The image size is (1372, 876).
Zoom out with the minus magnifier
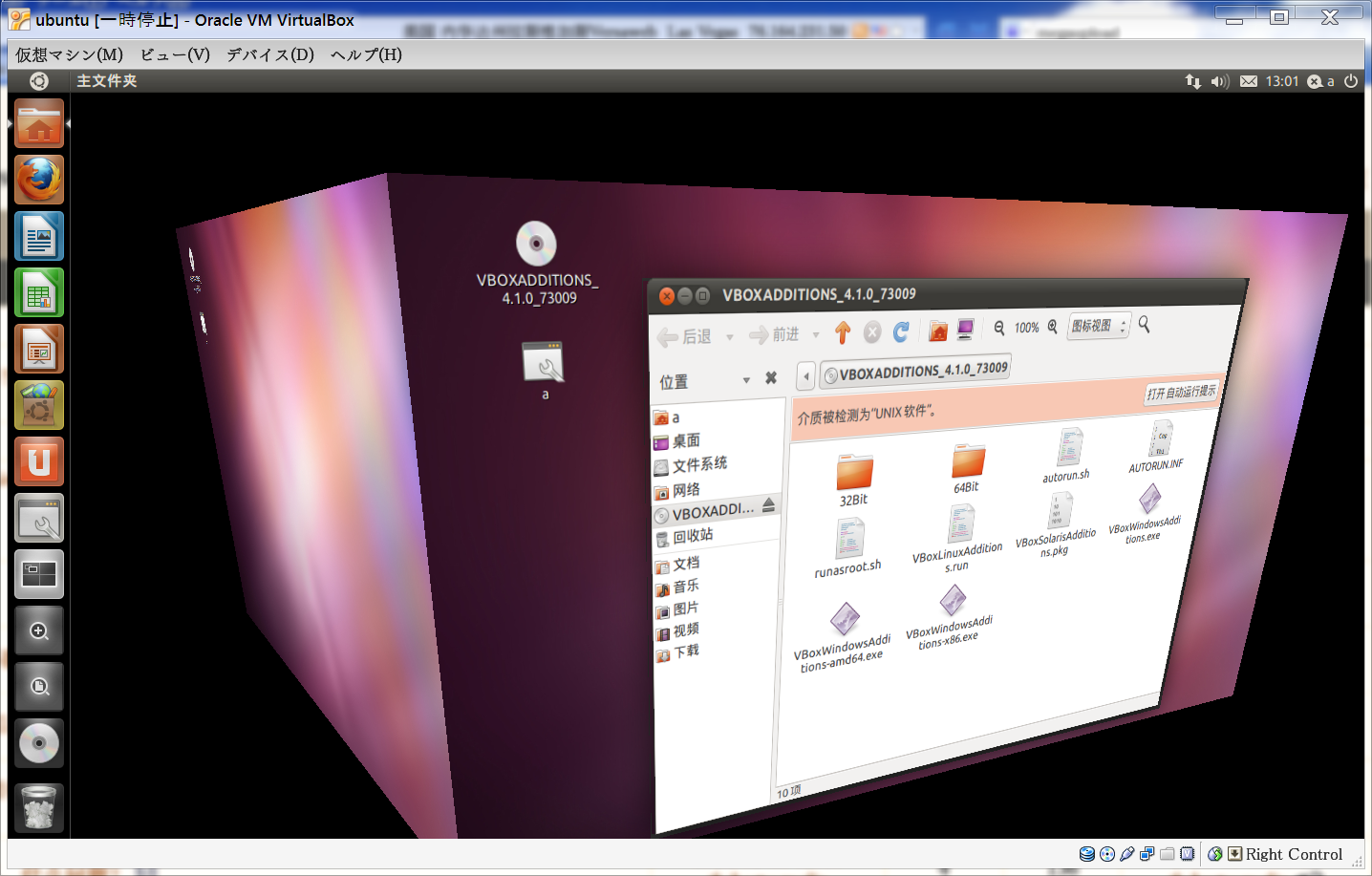999,328
